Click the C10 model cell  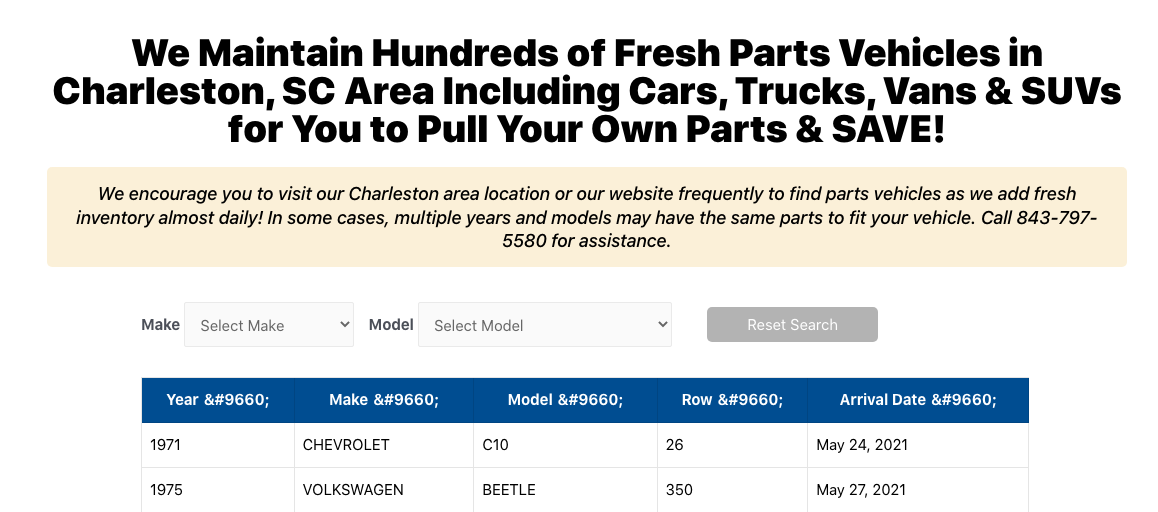tap(566, 445)
